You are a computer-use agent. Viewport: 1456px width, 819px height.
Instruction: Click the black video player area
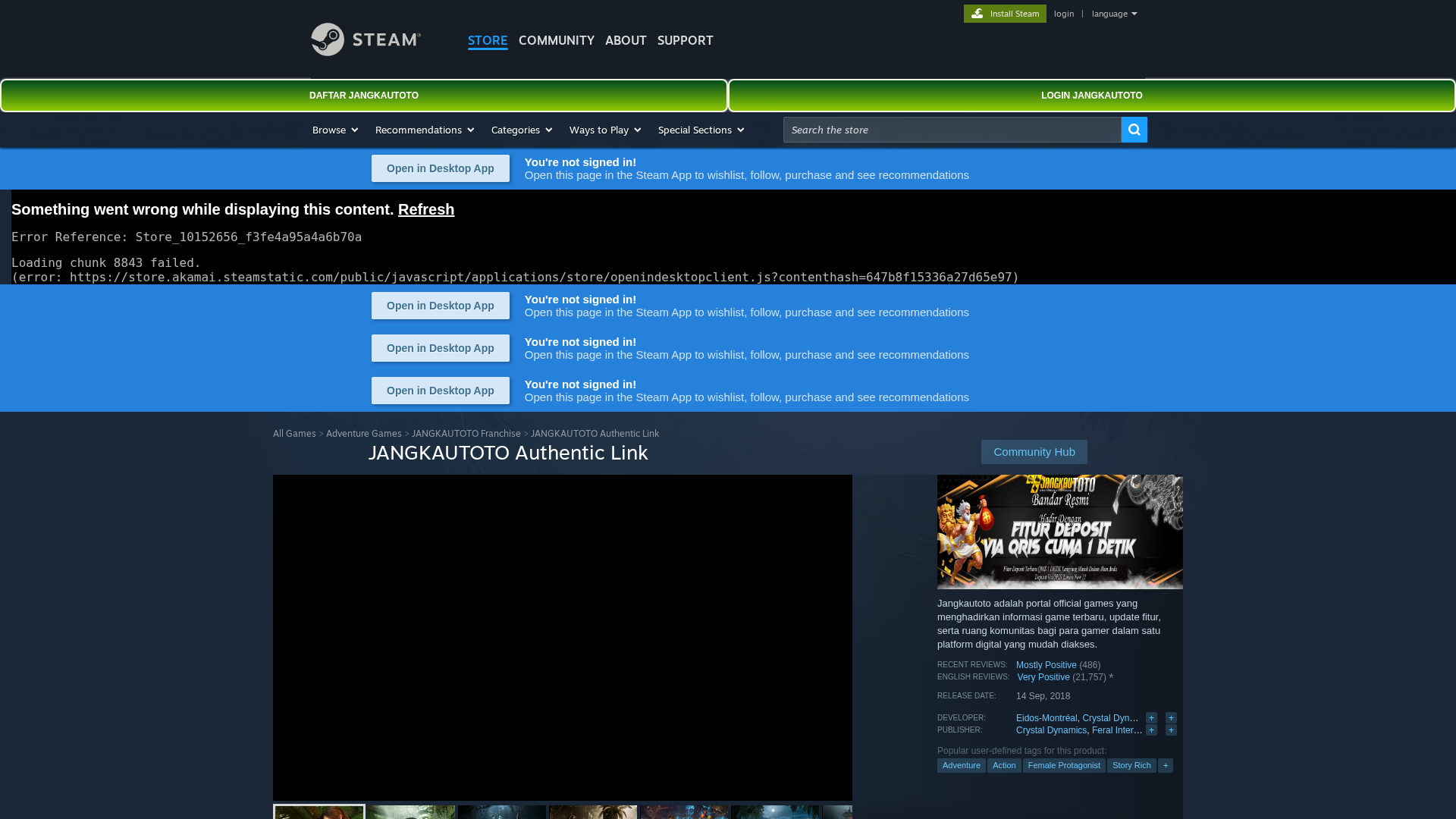click(x=563, y=637)
